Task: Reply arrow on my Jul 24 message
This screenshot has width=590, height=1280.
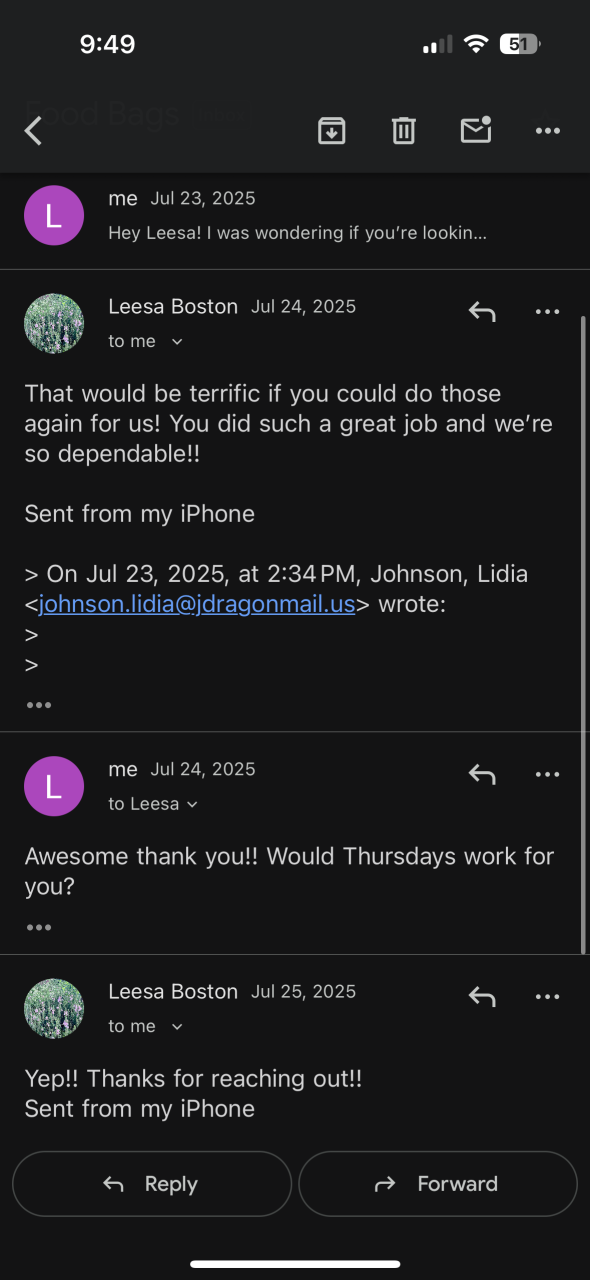Action: tap(482, 774)
